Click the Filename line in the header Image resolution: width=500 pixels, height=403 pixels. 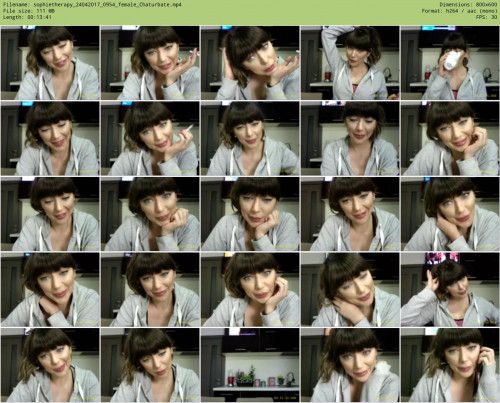click(92, 5)
